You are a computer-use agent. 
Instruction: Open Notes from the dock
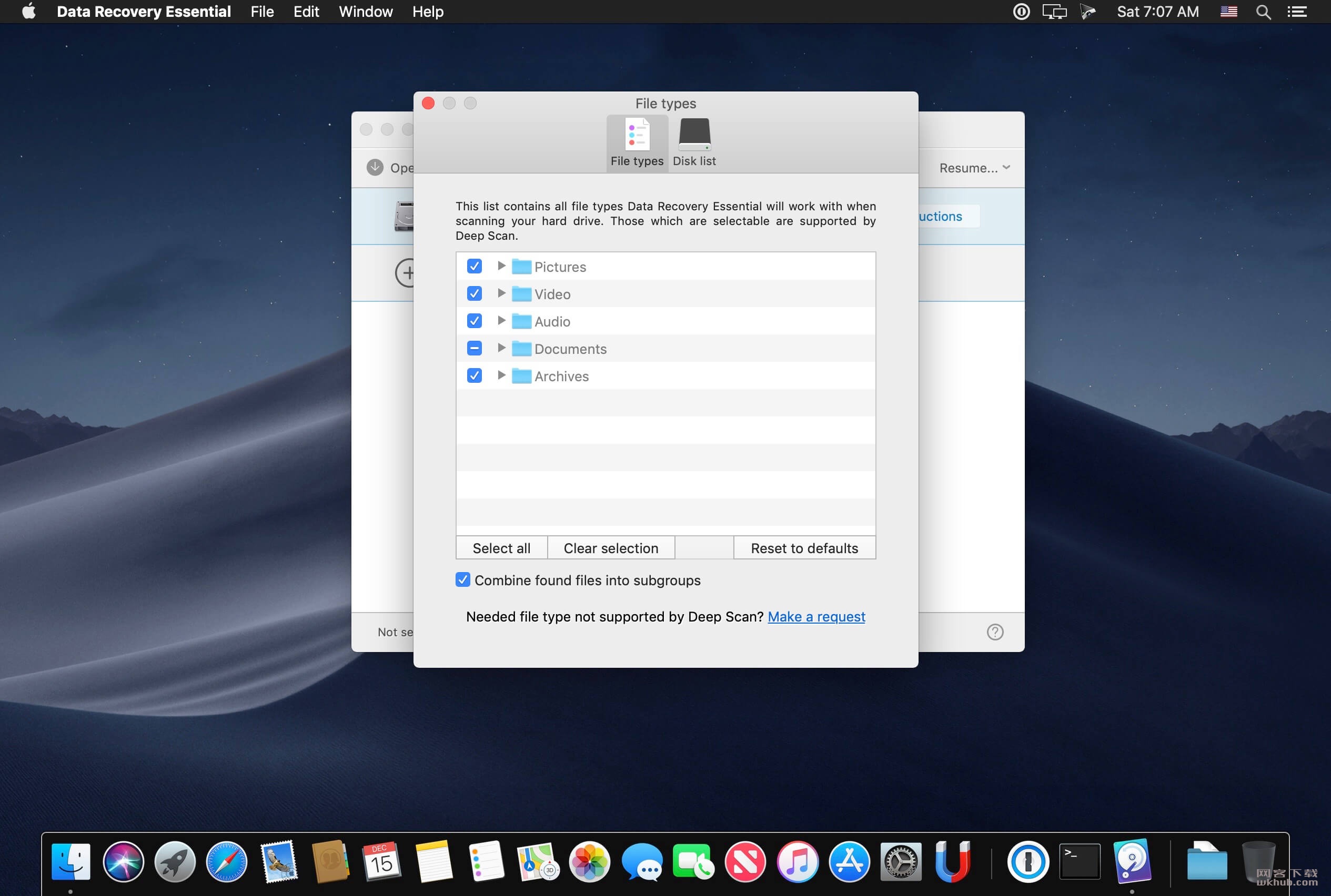(x=434, y=862)
